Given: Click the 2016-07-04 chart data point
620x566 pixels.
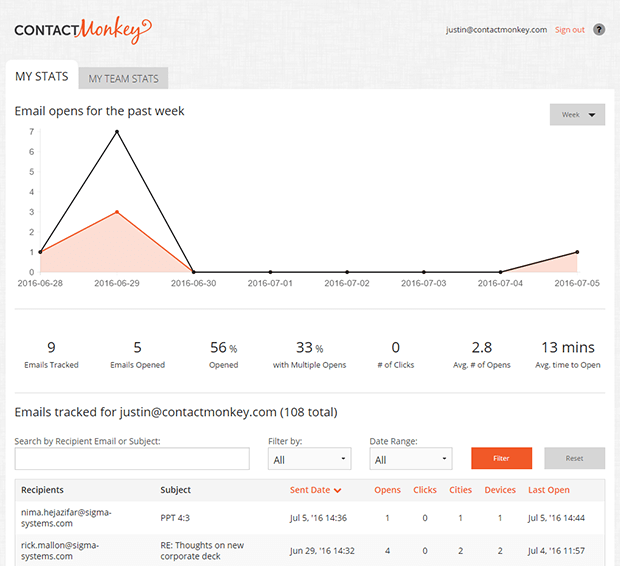Looking at the screenshot, I should (x=501, y=272).
